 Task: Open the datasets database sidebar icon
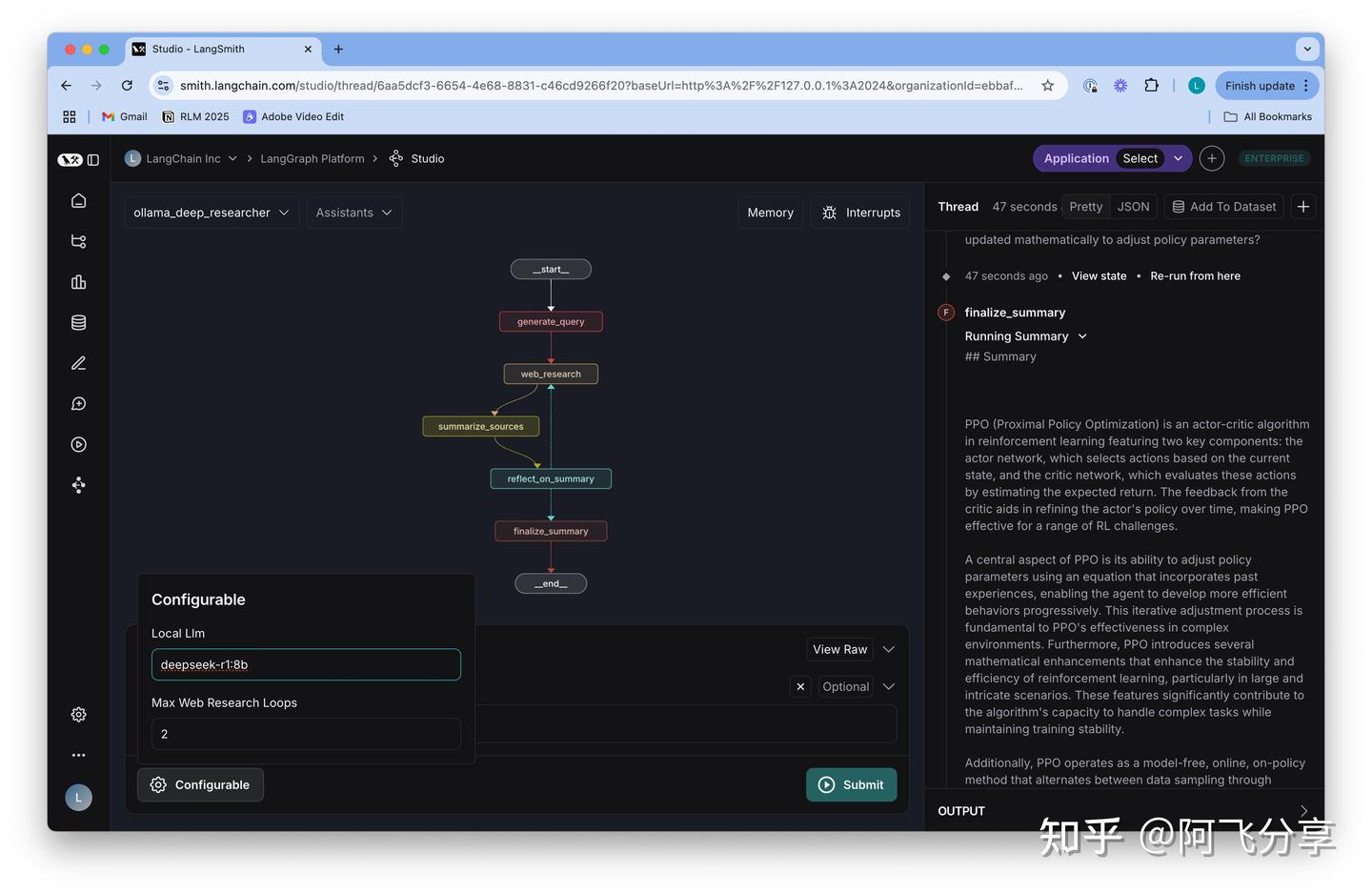coord(79,323)
